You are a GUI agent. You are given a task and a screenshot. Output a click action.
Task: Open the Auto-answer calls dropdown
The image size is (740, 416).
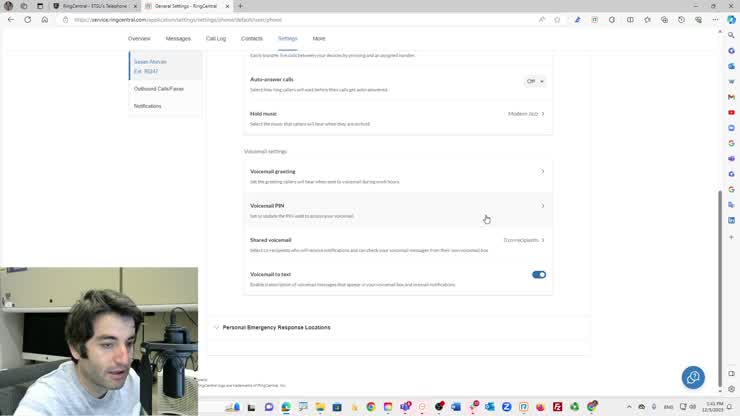point(535,81)
